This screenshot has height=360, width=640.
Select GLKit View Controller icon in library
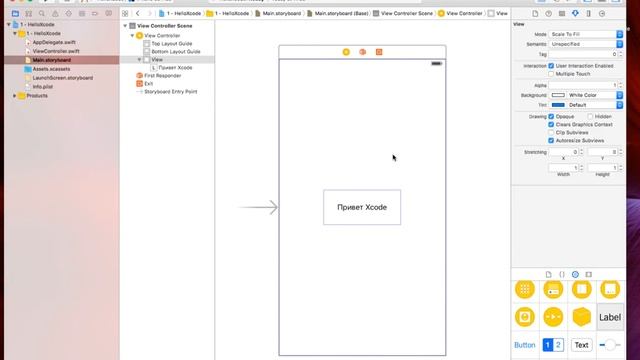(x=525, y=317)
